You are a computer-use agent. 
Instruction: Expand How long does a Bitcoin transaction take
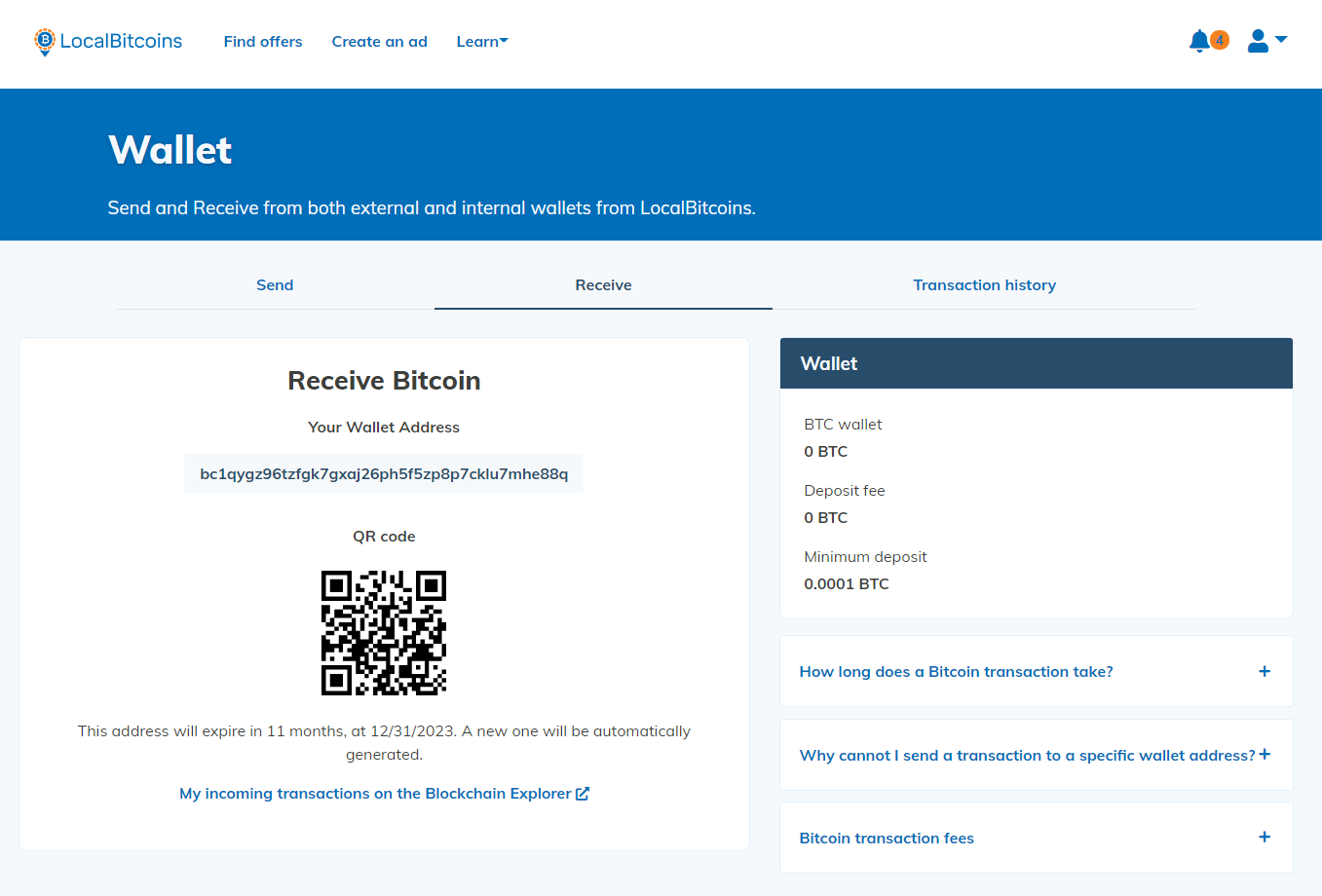point(1037,671)
